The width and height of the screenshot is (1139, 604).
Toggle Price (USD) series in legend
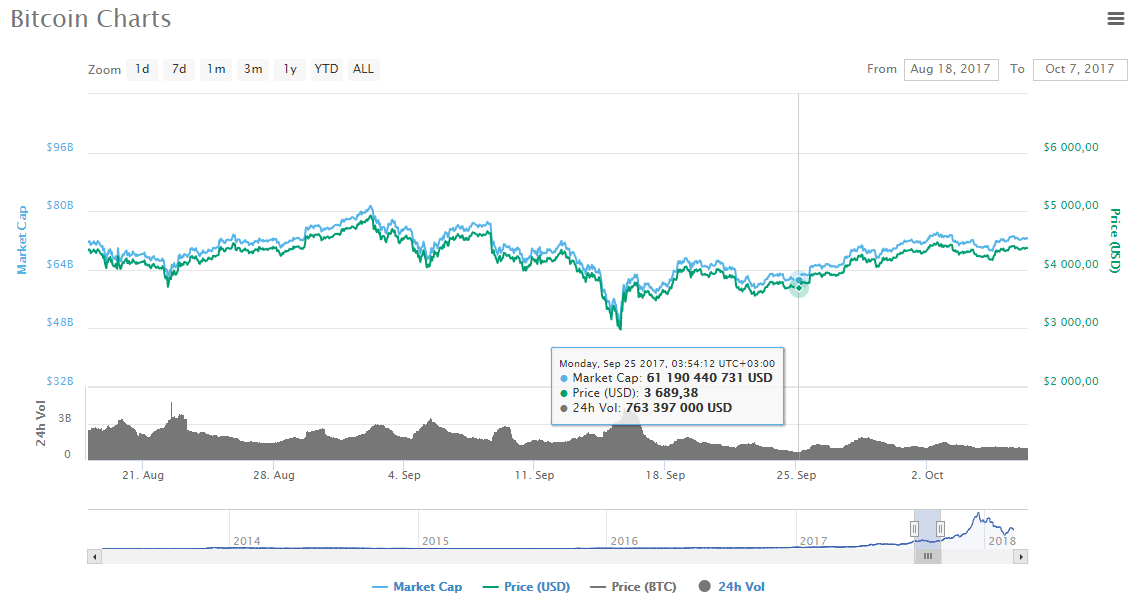[x=527, y=587]
